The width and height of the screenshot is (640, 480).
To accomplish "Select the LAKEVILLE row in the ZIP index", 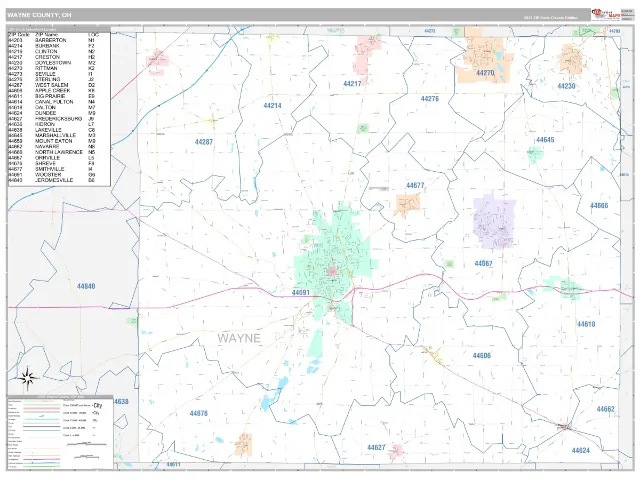I will [x=52, y=130].
